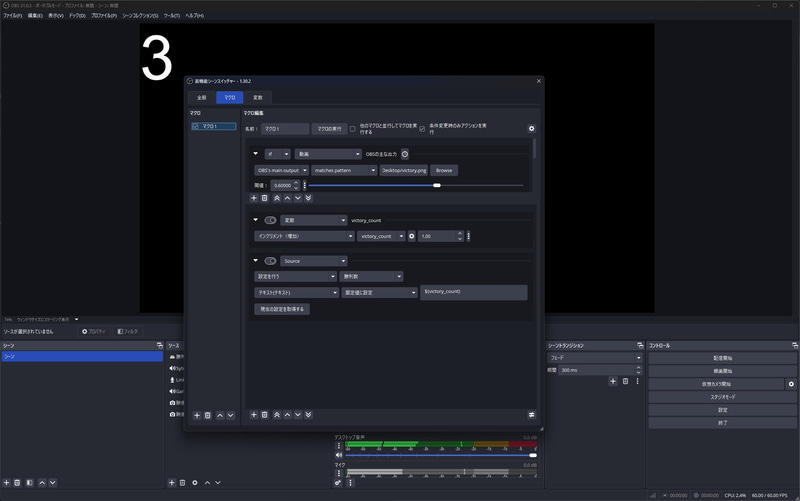Click the マクロの実行 button
800x501 pixels.
(x=330, y=129)
